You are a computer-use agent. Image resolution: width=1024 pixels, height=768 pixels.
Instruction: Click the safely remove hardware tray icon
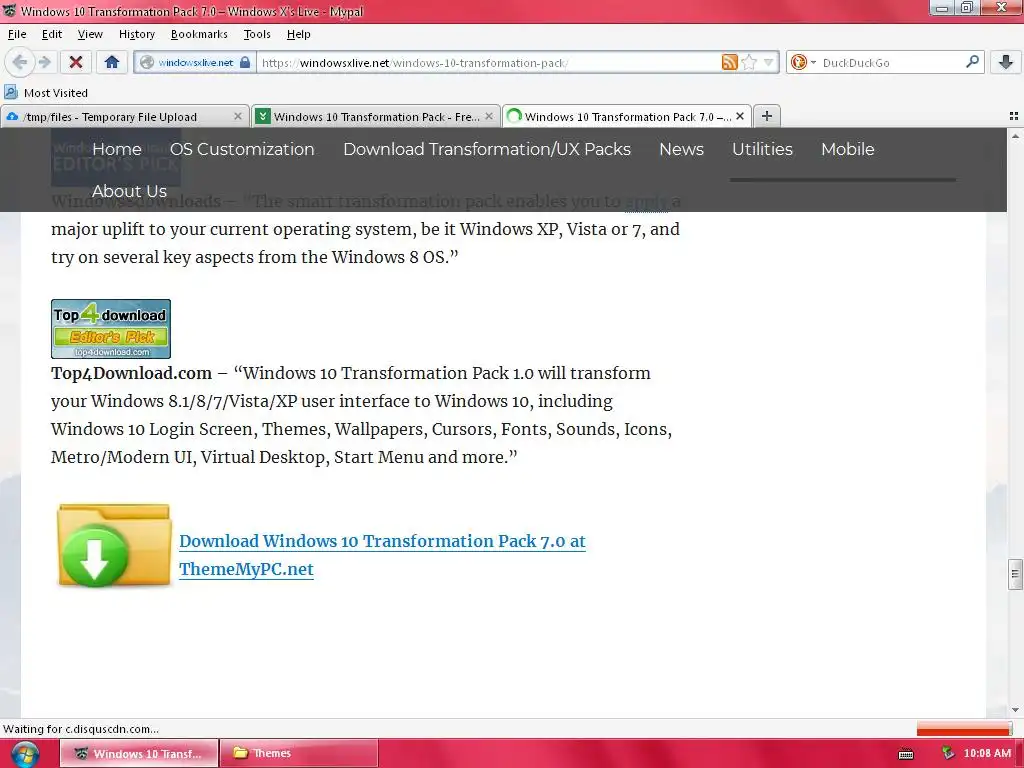948,754
